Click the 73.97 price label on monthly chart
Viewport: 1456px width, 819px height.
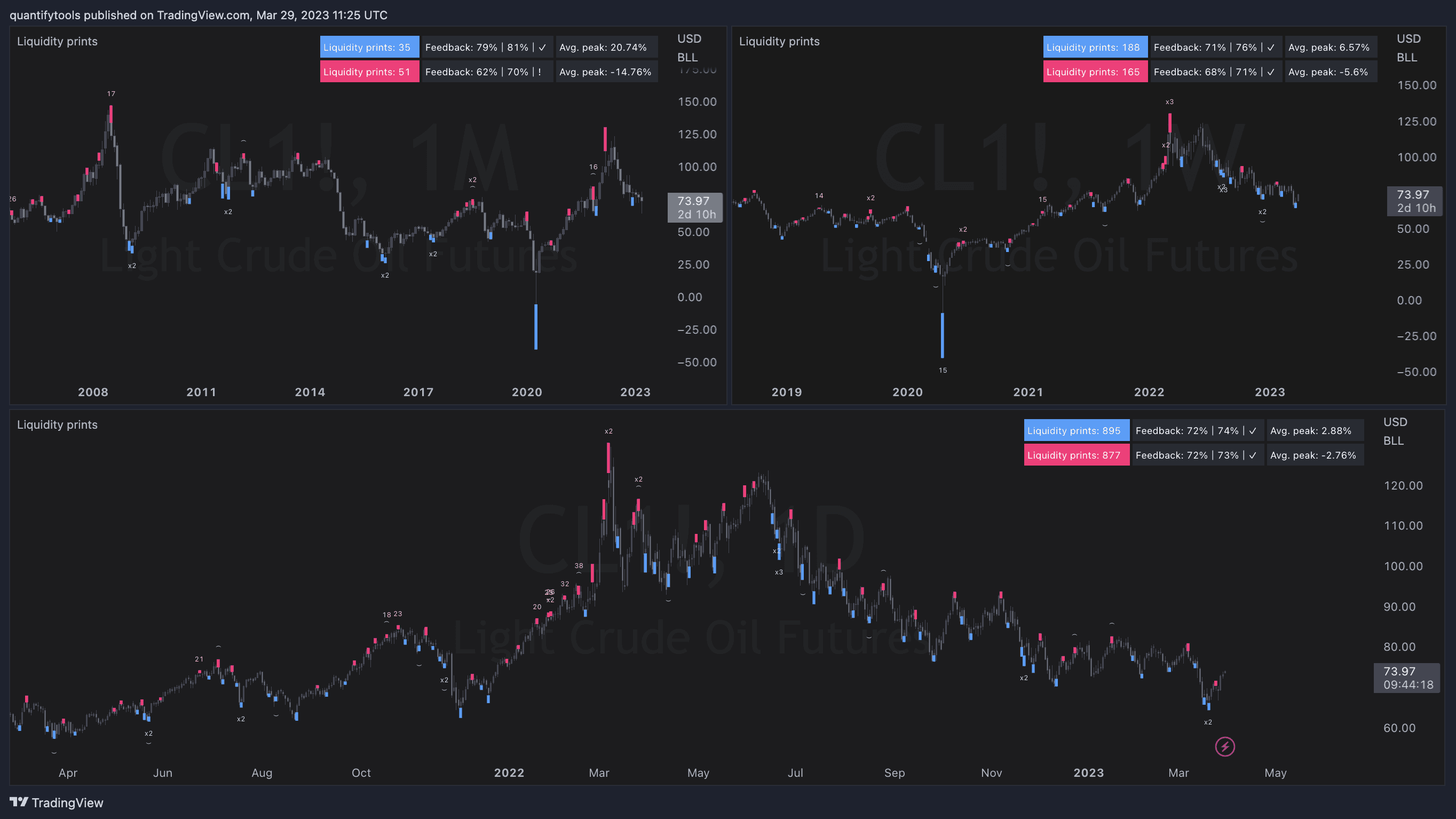pyautogui.click(x=695, y=208)
